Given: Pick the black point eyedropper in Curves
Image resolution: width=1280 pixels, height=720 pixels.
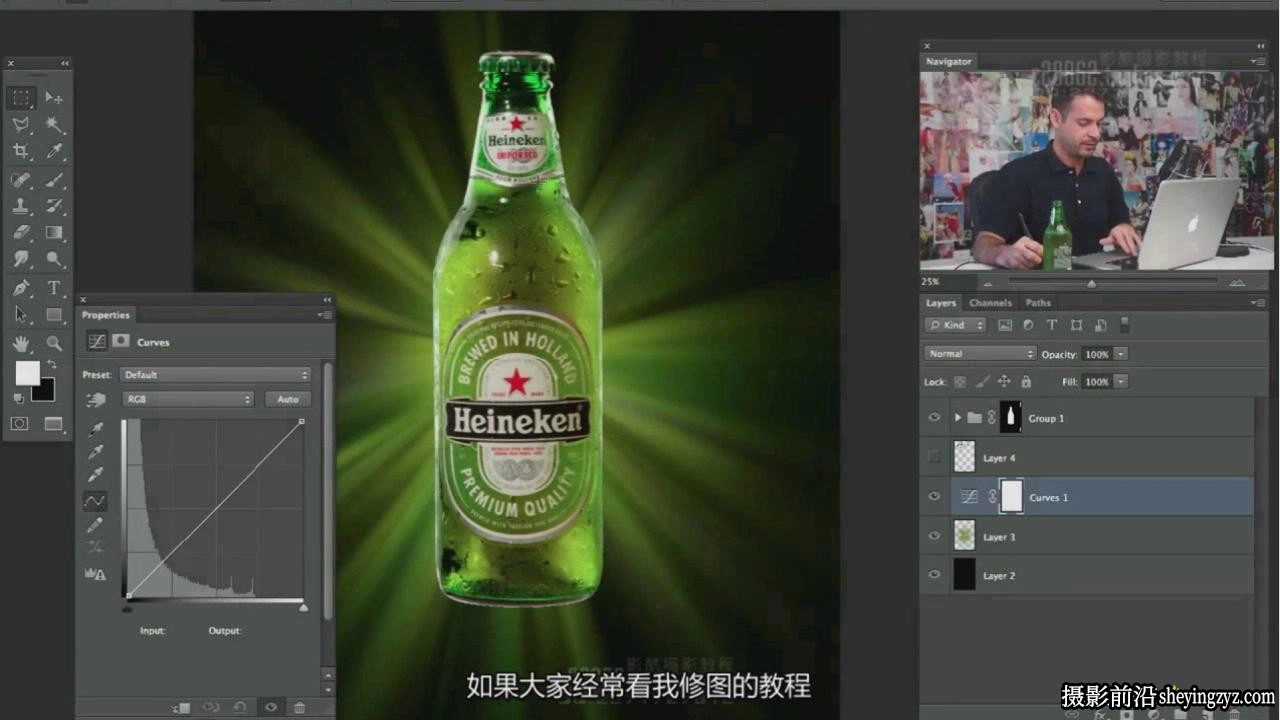Looking at the screenshot, I should click(96, 429).
